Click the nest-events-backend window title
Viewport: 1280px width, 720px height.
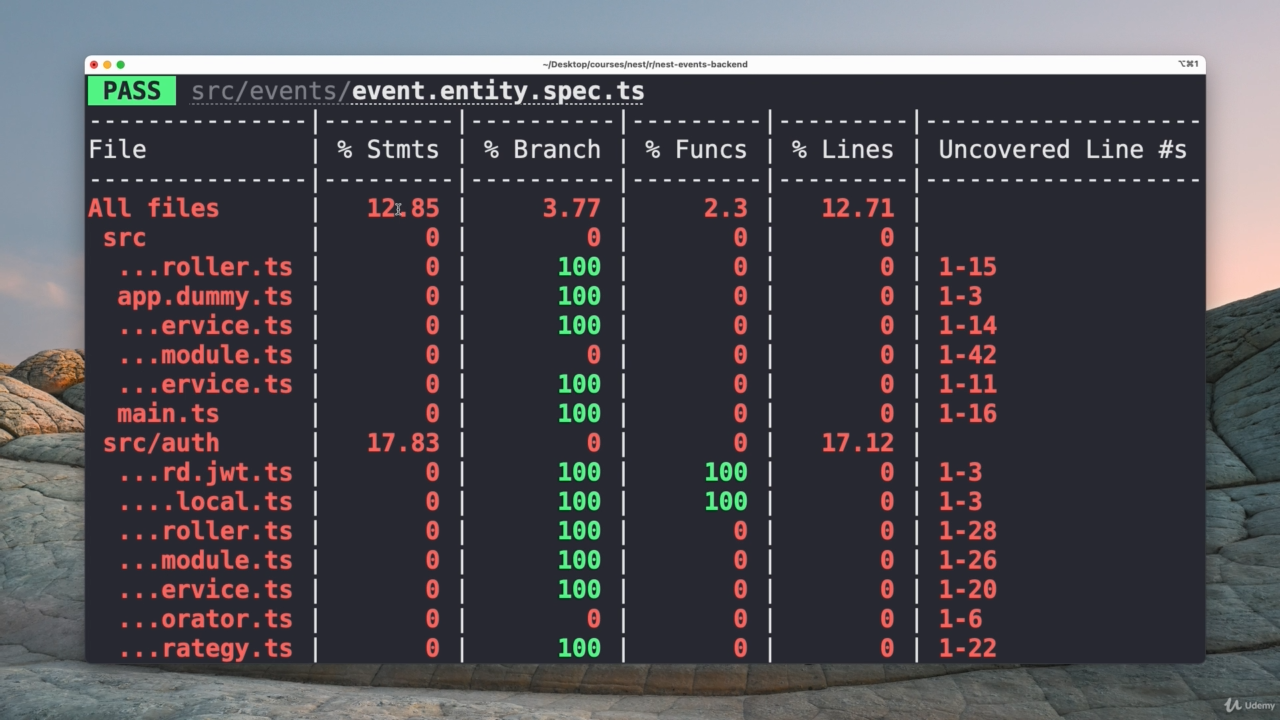(645, 64)
